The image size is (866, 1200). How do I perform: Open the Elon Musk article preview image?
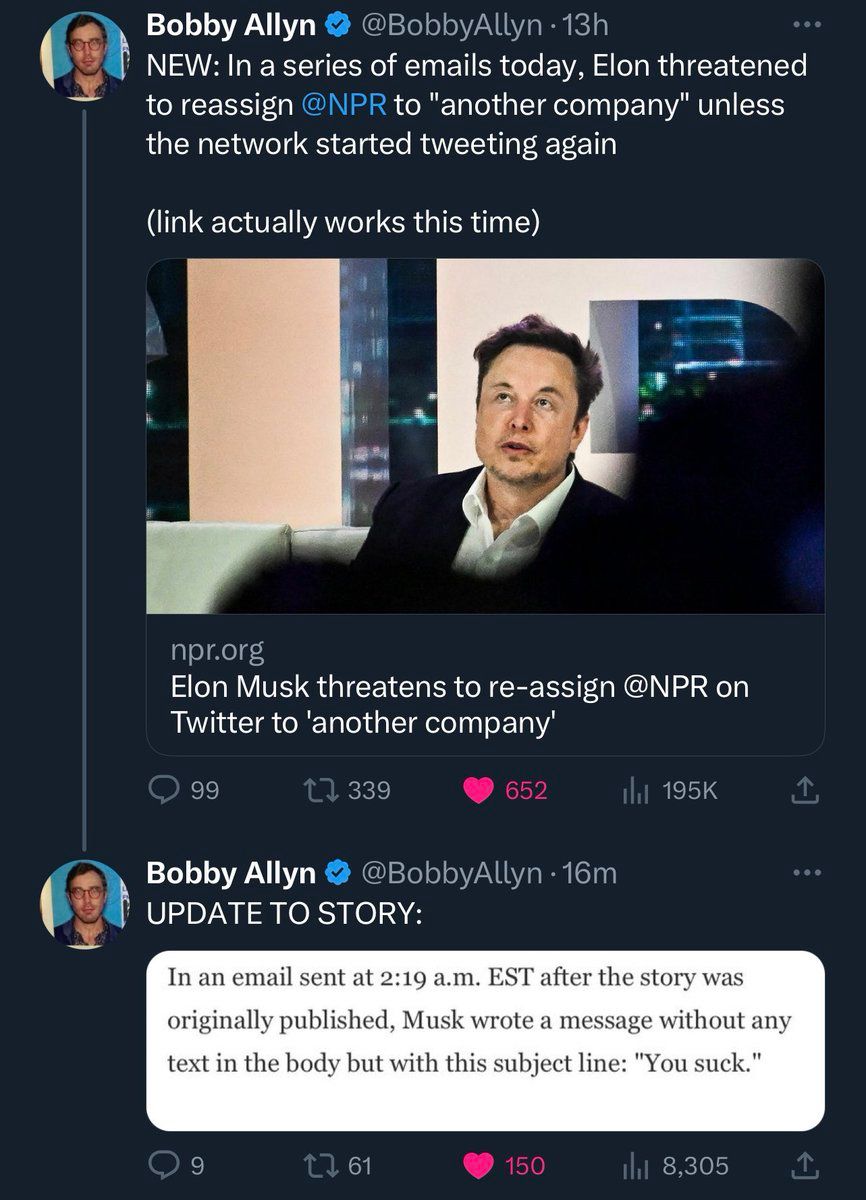[485, 436]
